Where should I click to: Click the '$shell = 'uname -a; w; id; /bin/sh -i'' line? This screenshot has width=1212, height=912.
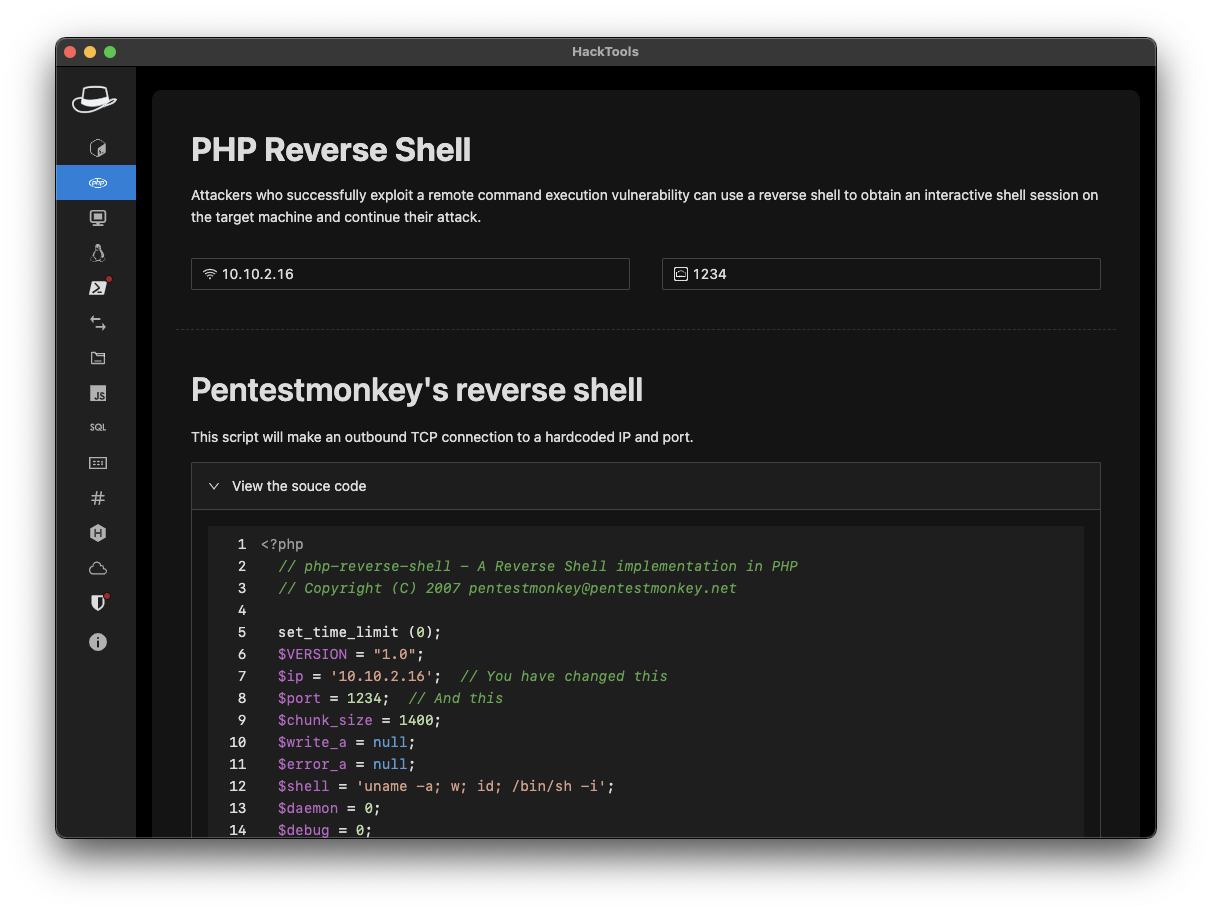pos(446,786)
